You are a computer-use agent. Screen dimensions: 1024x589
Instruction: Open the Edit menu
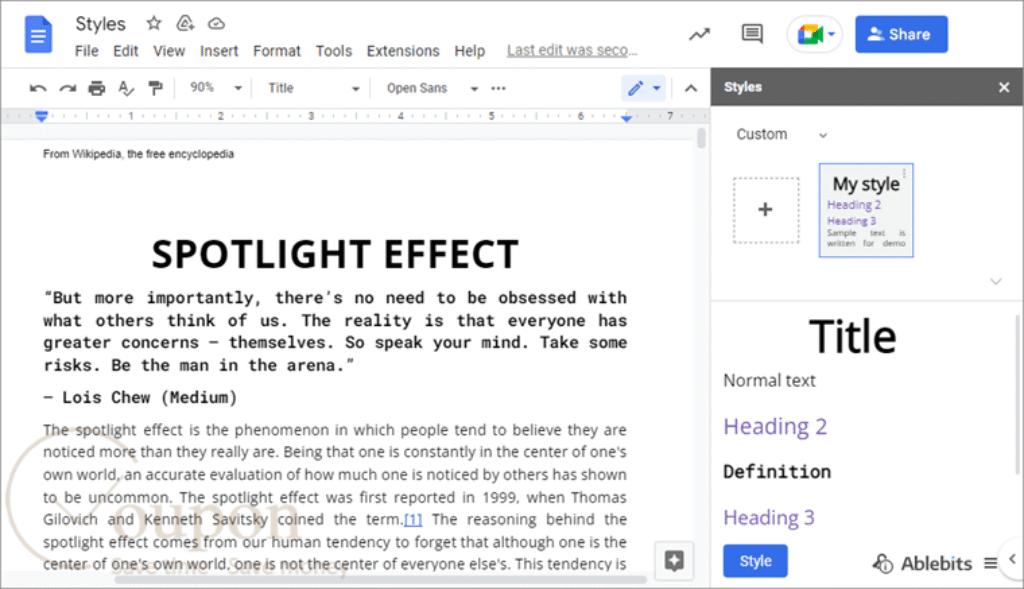click(x=125, y=51)
